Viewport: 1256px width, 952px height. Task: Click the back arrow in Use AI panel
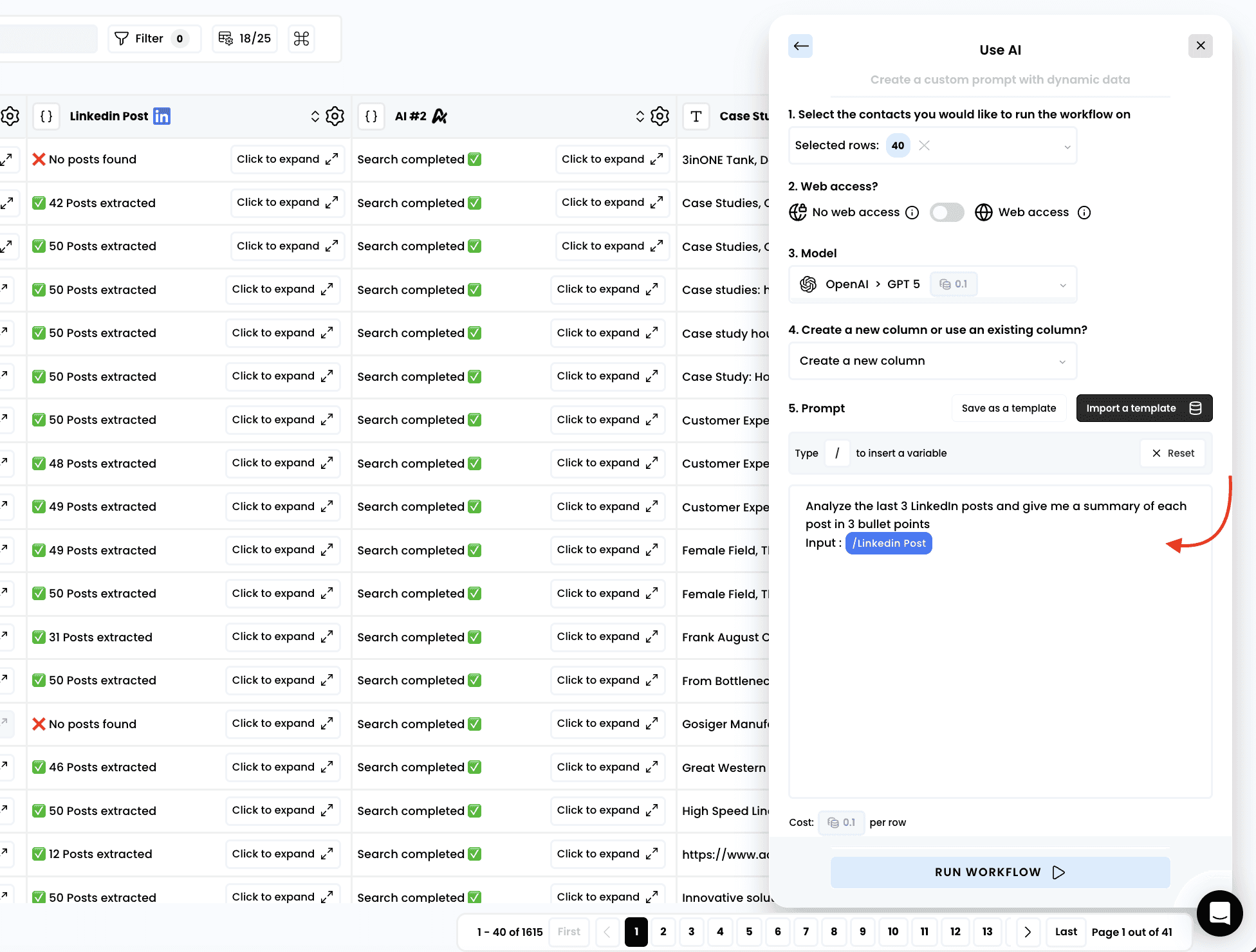tap(800, 46)
